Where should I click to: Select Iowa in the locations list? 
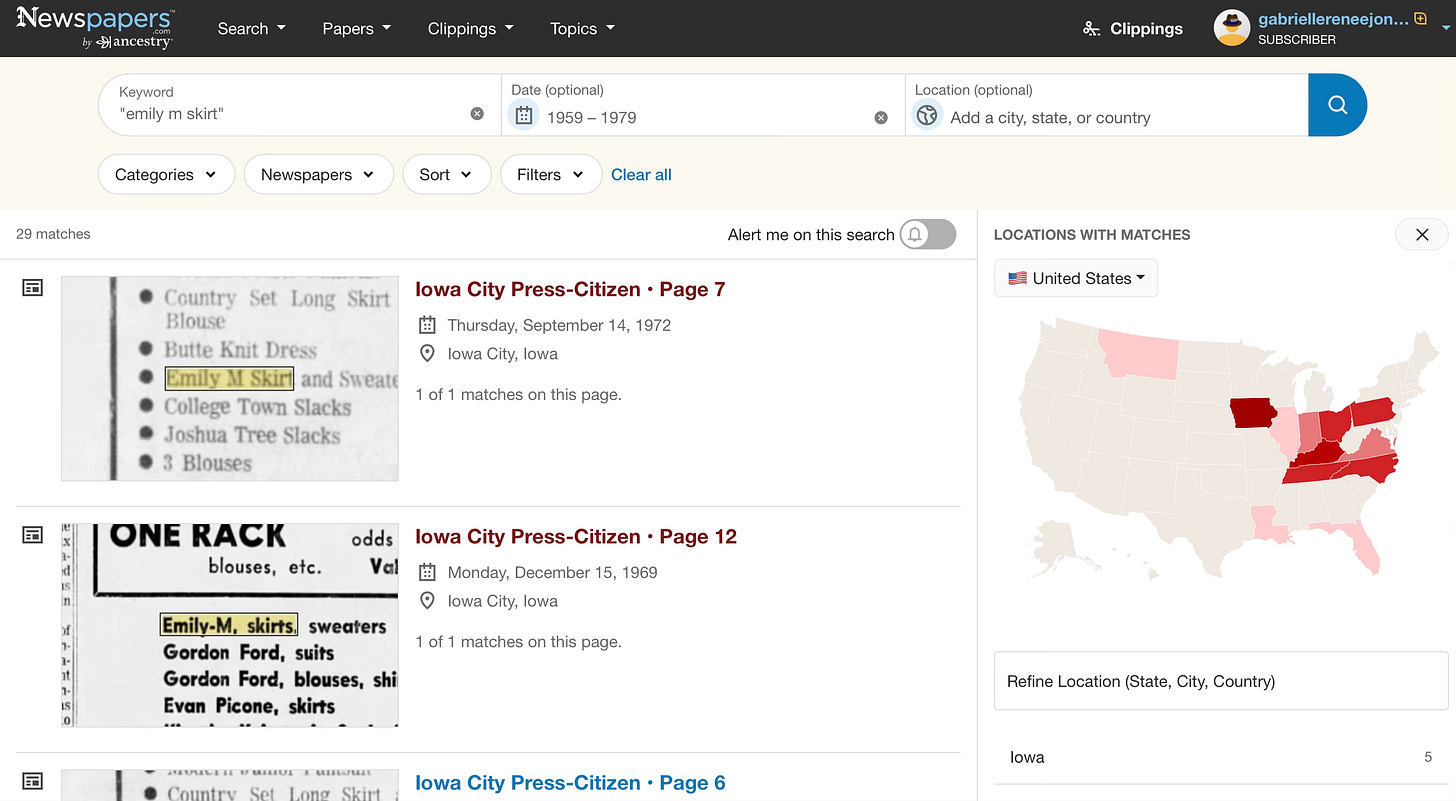1221,757
